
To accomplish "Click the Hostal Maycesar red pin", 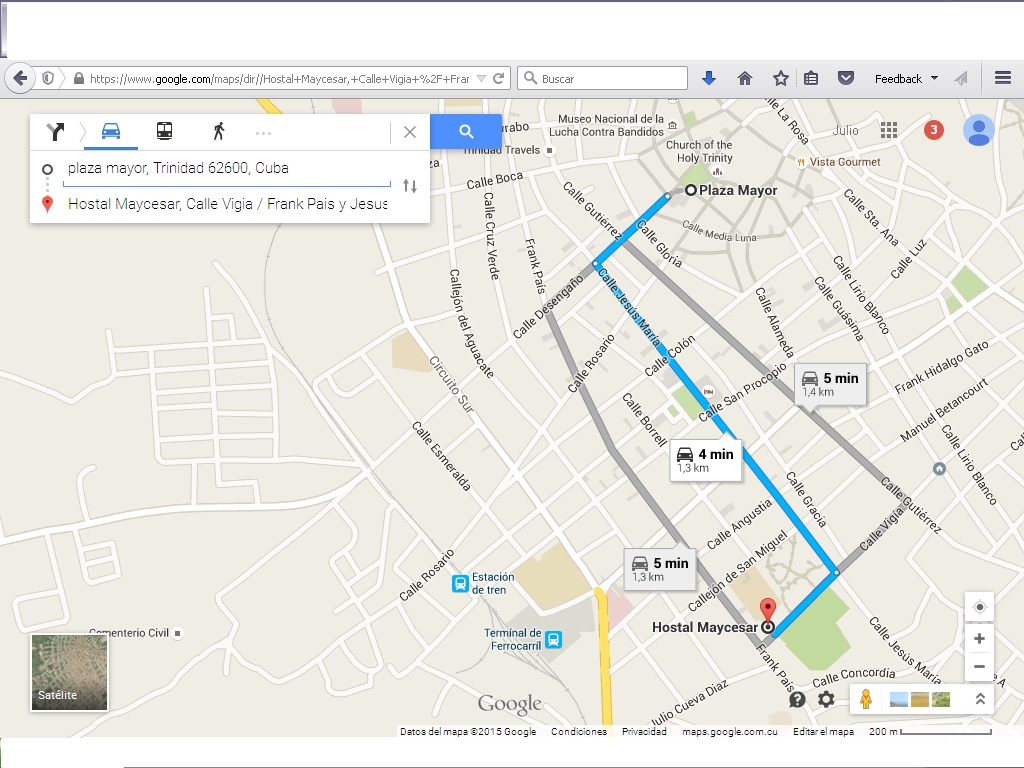I will pyautogui.click(x=768, y=611).
